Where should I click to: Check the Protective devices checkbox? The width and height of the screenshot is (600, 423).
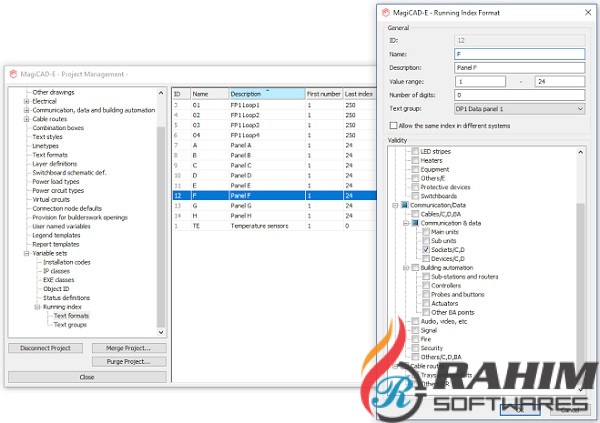tap(415, 187)
